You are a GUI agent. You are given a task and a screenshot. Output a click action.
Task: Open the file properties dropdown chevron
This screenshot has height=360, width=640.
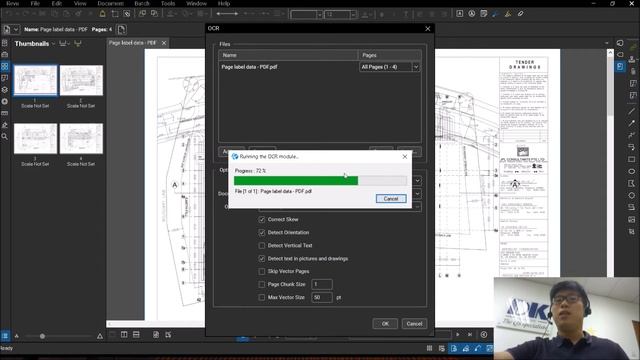(x=16, y=29)
